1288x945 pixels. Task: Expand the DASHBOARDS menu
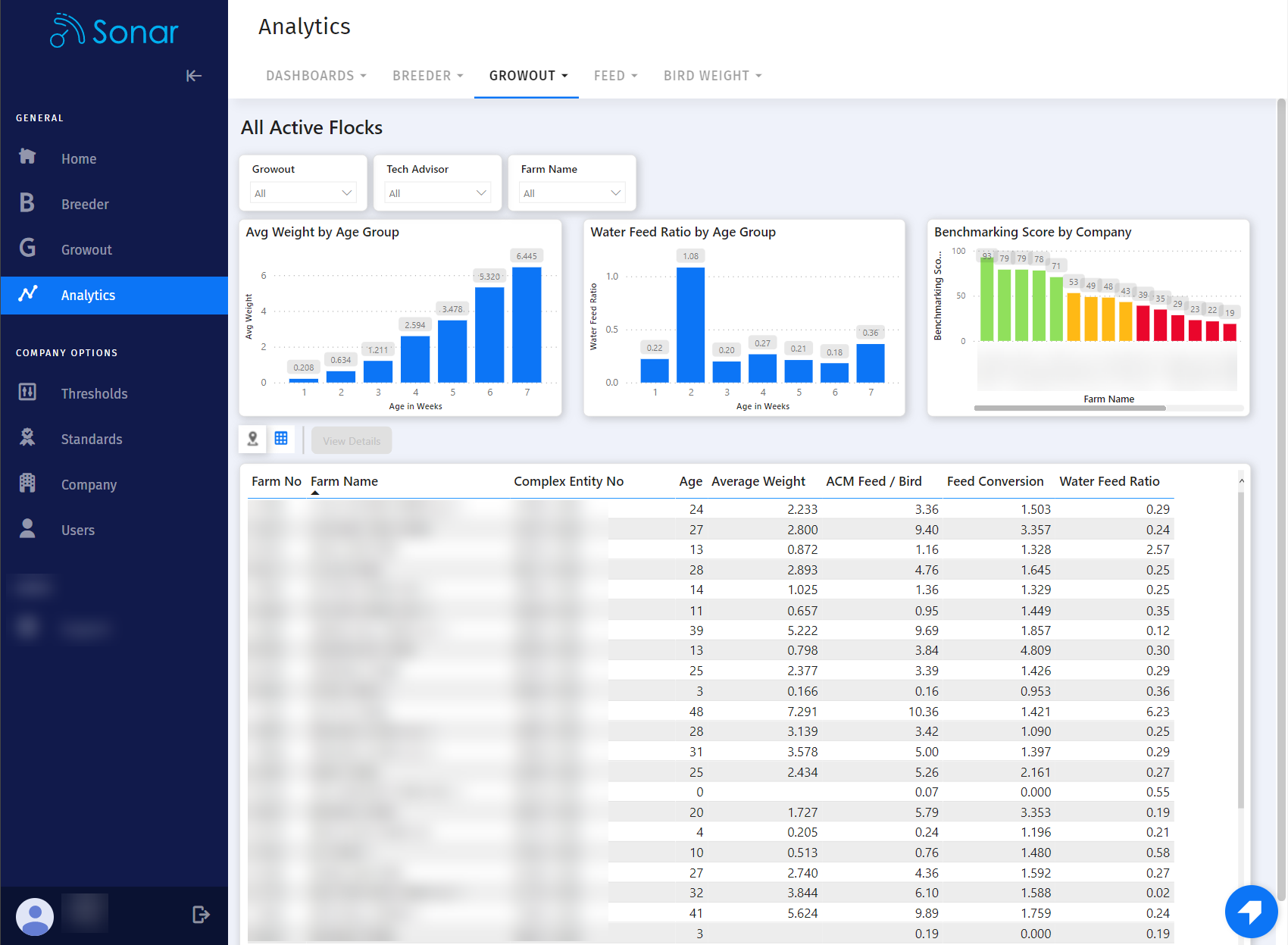coord(316,76)
